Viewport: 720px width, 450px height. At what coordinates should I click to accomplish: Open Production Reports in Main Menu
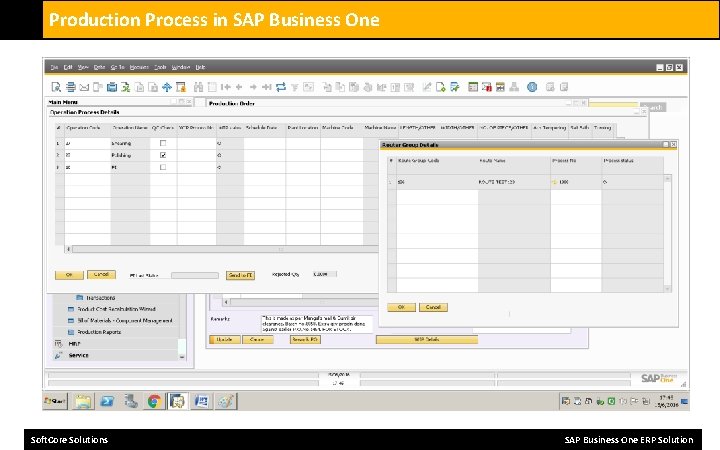point(99,332)
